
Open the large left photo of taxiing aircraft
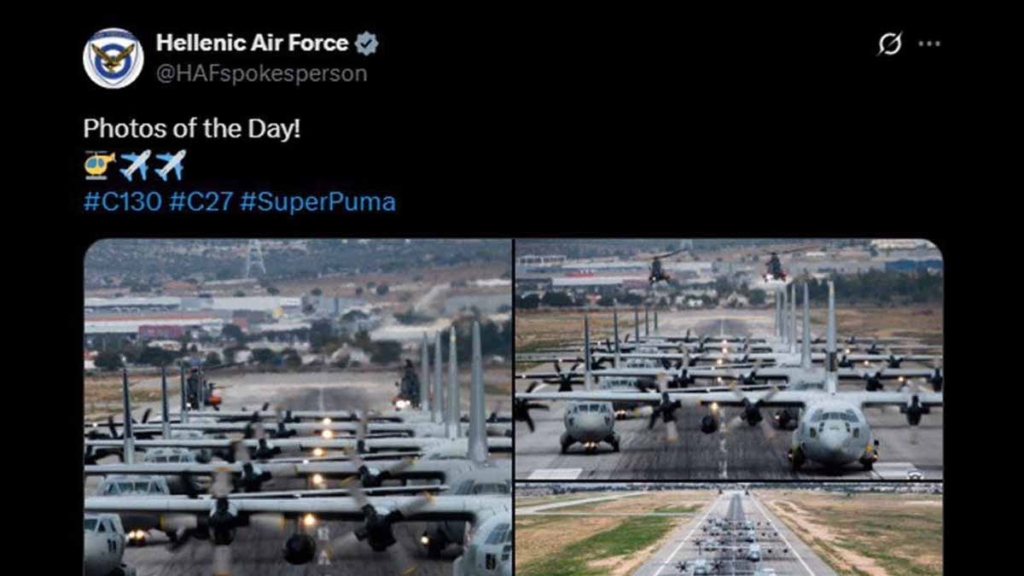(x=298, y=408)
